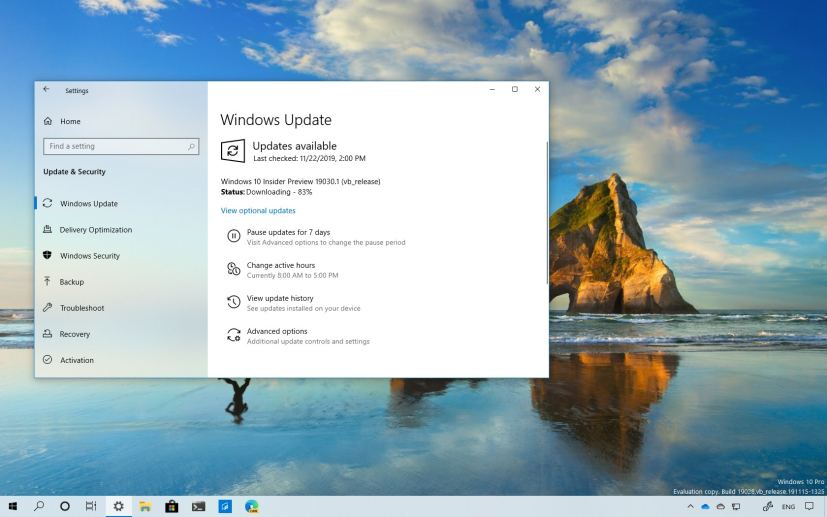Open the Action Center notifications icon
The width and height of the screenshot is (827, 517).
pos(810,506)
